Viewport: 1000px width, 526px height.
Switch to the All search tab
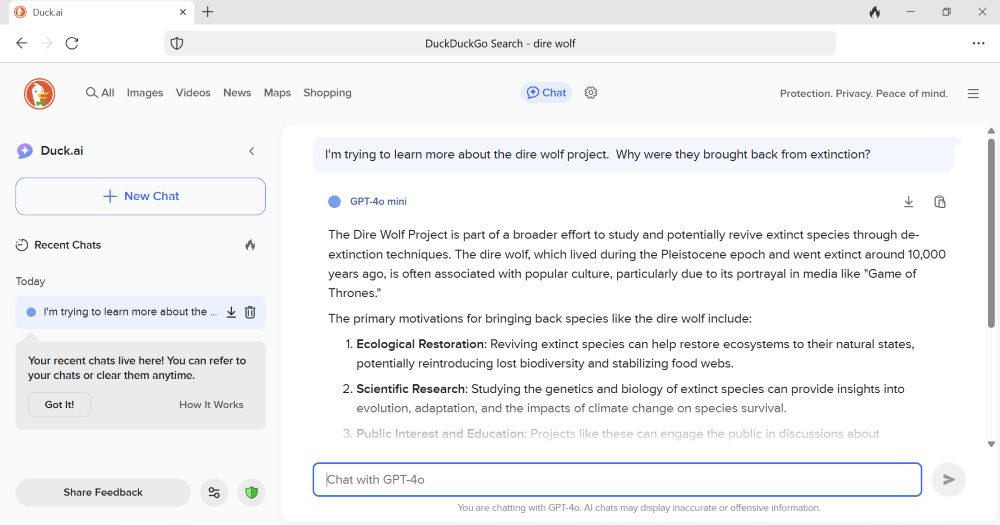(x=100, y=93)
